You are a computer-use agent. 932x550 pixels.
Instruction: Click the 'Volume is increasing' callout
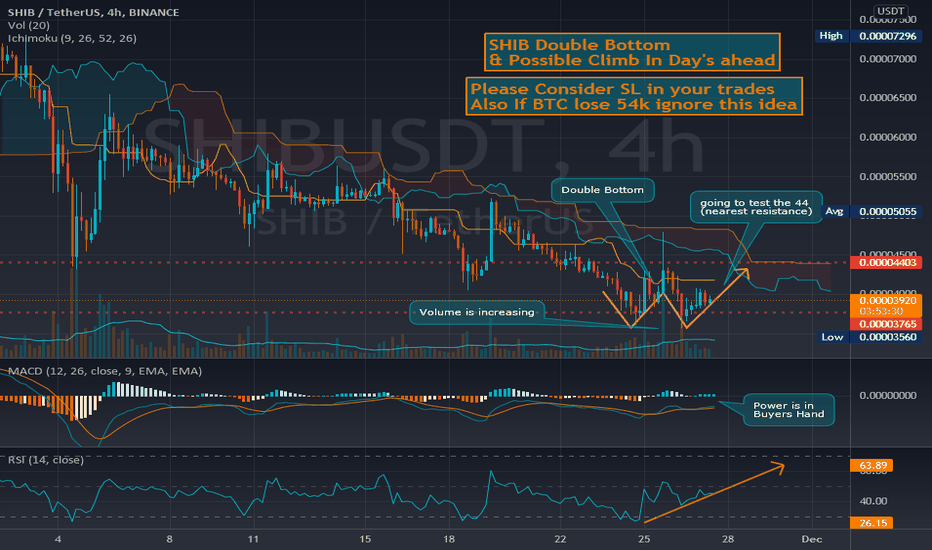tap(476, 312)
